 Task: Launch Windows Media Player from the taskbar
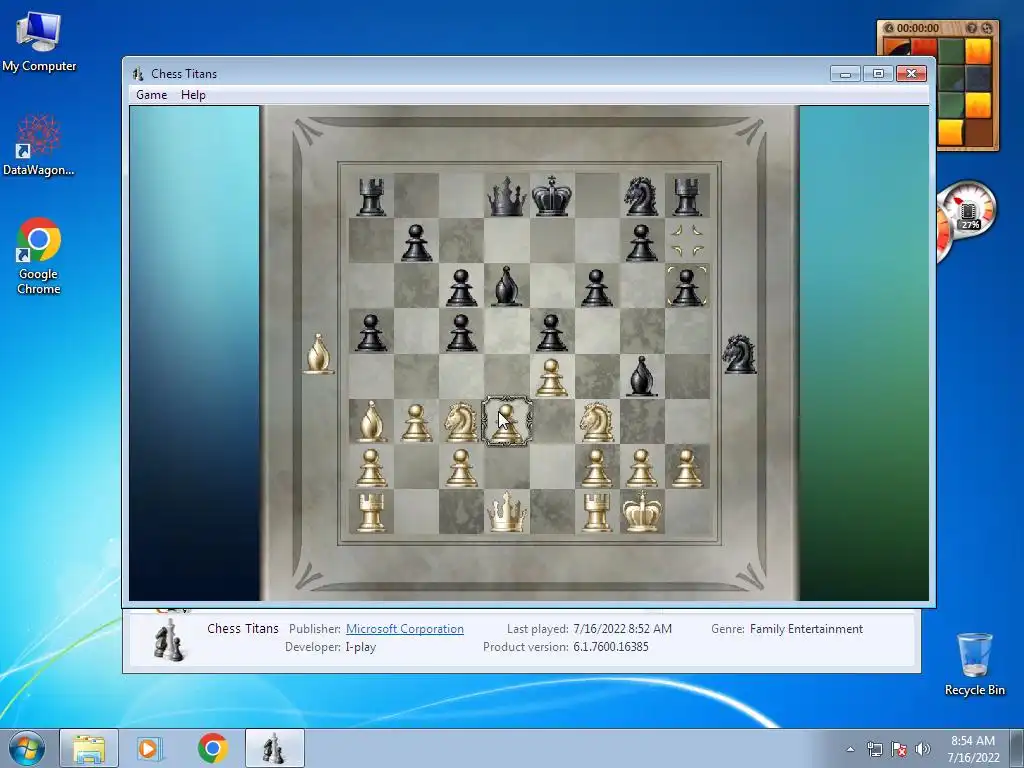[148, 748]
